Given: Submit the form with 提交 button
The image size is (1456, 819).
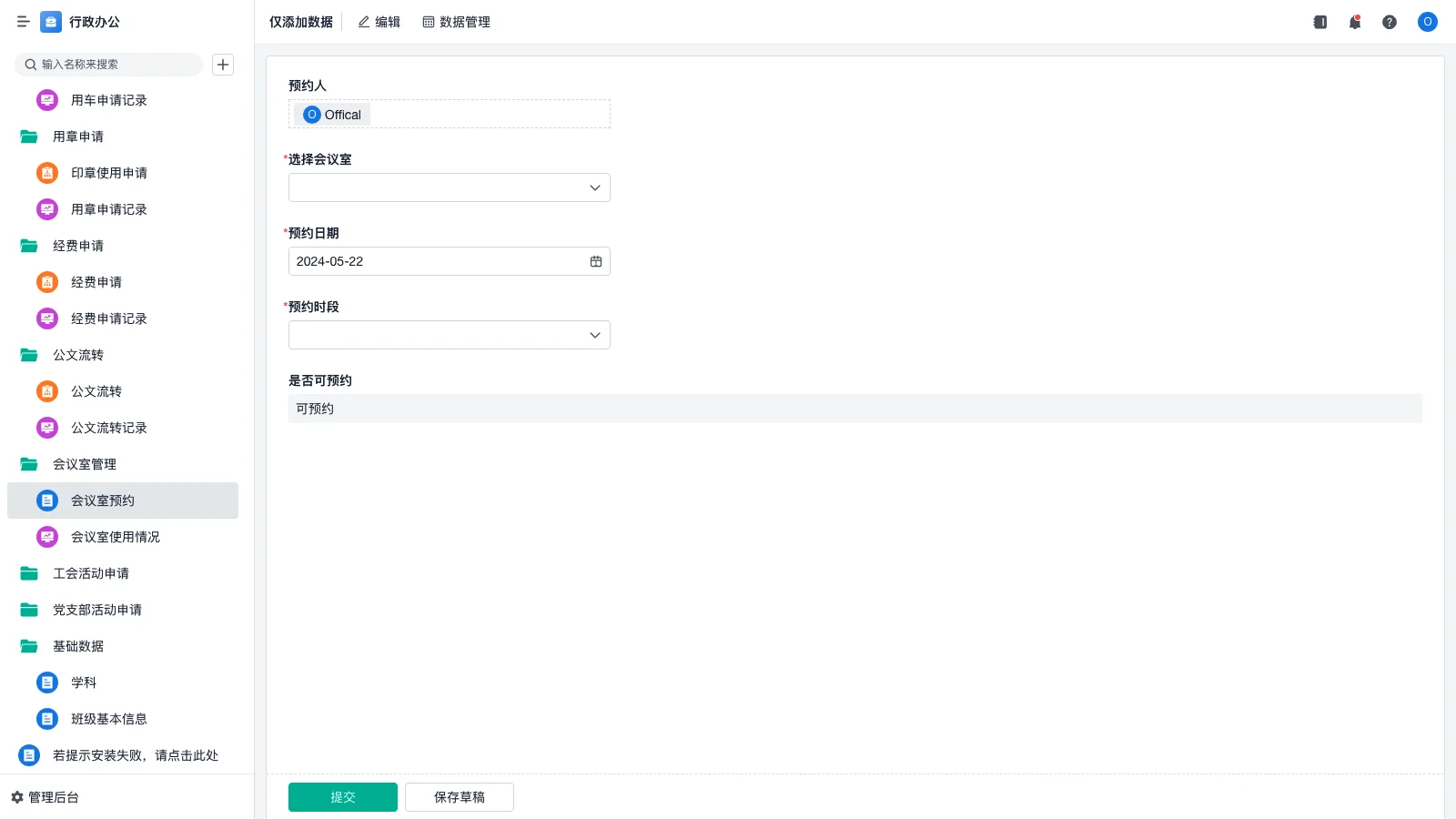Looking at the screenshot, I should pos(343,797).
